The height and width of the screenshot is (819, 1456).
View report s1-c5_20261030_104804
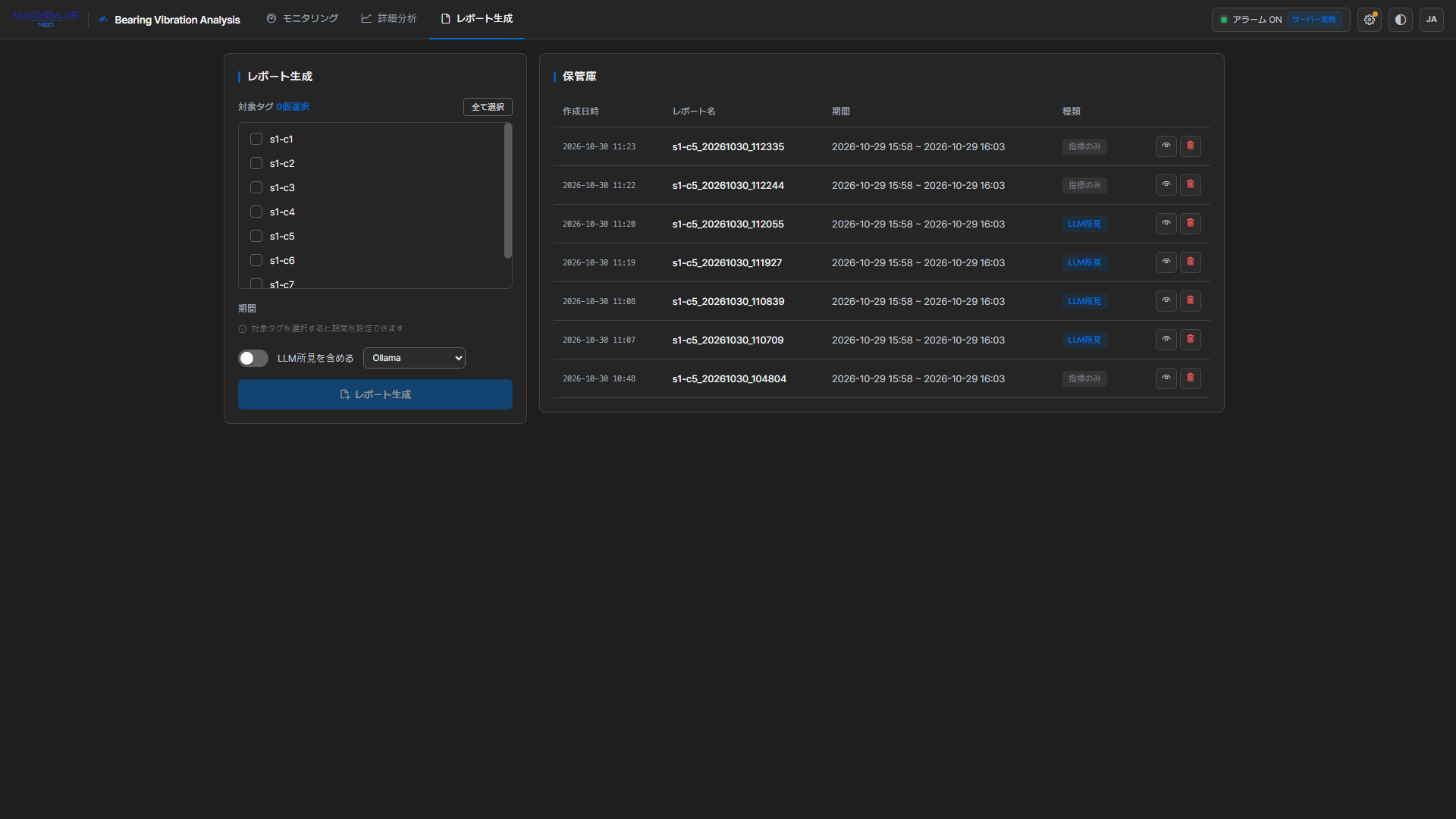1166,378
